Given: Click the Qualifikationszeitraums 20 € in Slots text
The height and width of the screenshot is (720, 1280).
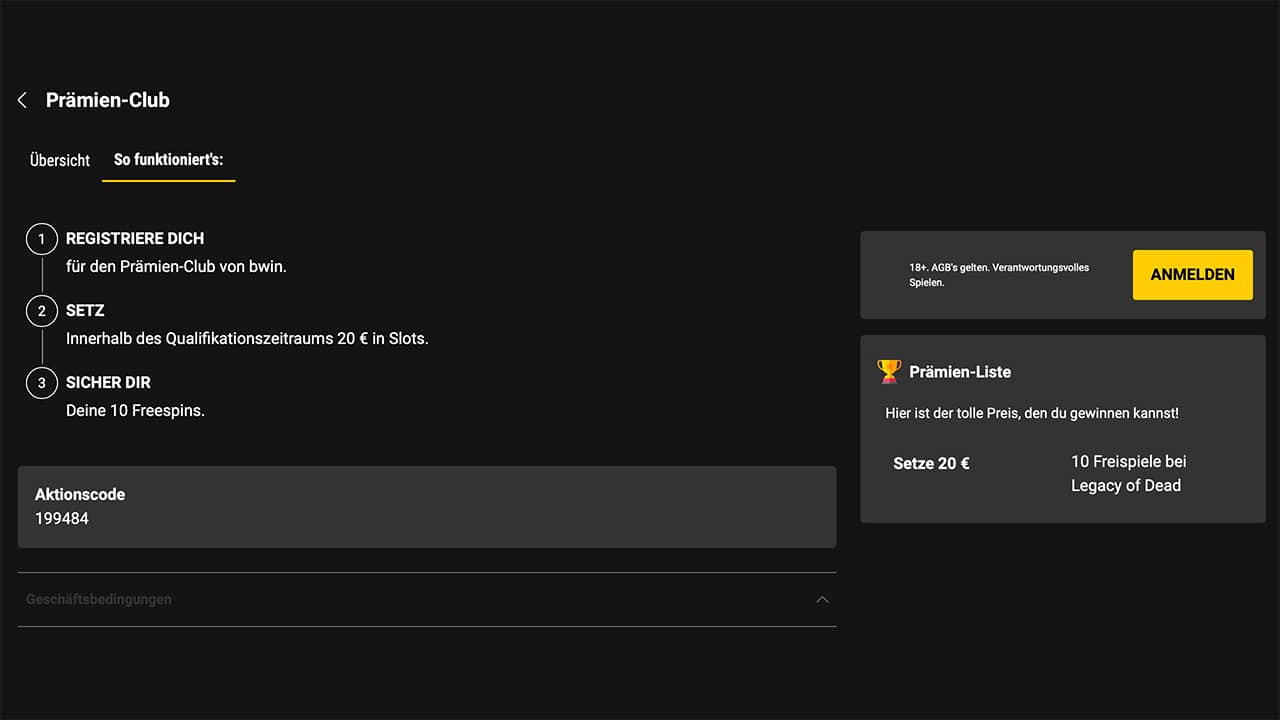Looking at the screenshot, I should [247, 339].
